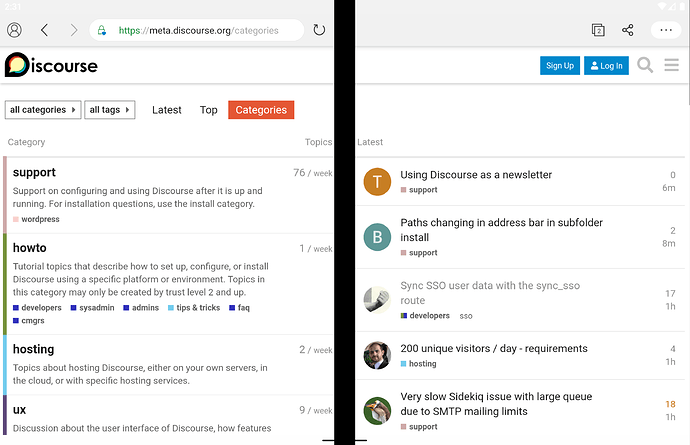Switch to the Latest tab
690x445 pixels.
(166, 110)
